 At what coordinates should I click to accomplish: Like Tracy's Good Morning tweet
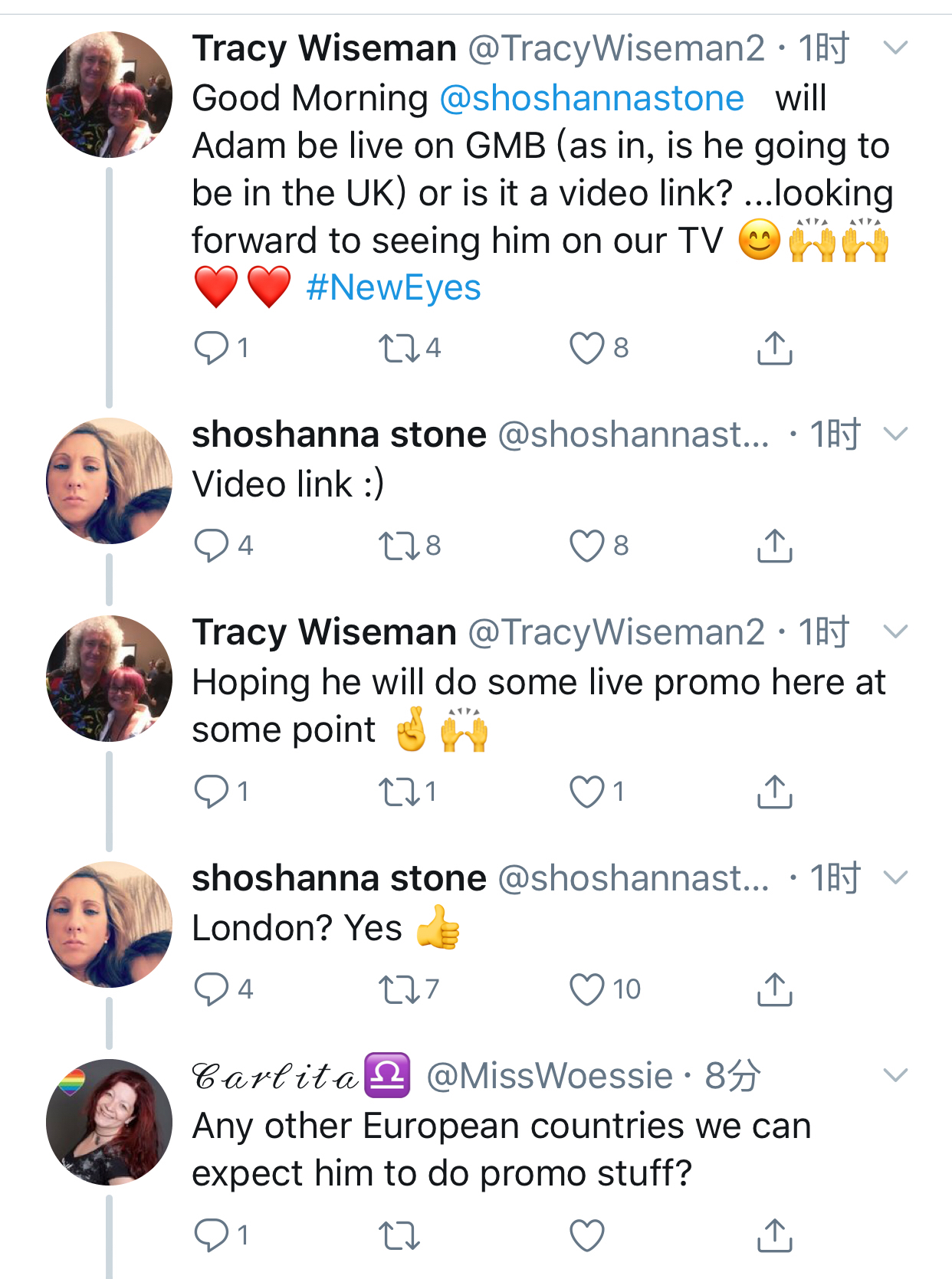point(587,349)
